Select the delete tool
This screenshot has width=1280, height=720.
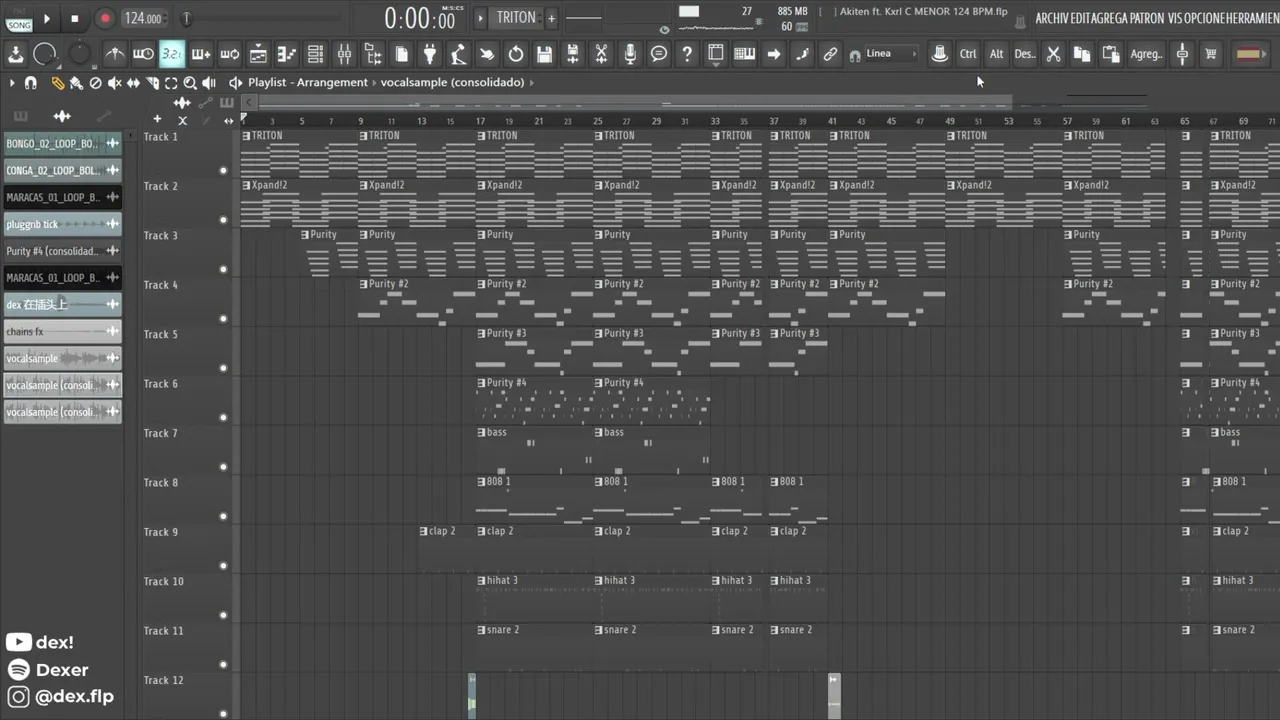(x=95, y=83)
